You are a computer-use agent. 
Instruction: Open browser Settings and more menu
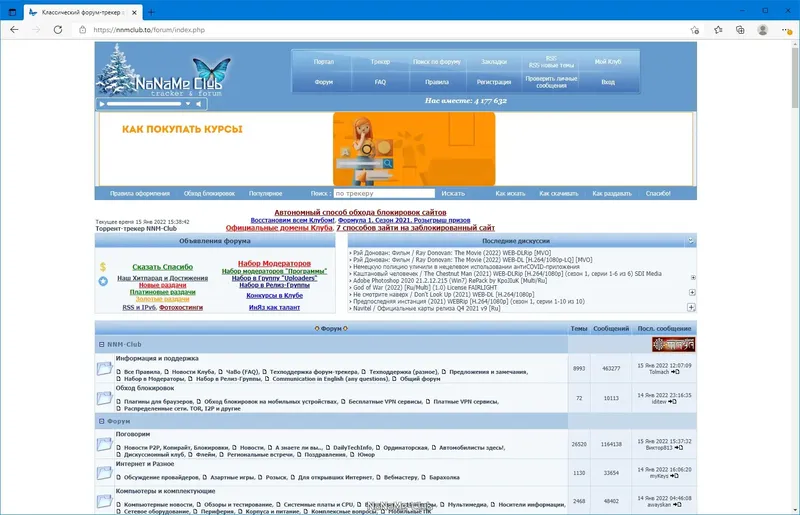[x=786, y=30]
